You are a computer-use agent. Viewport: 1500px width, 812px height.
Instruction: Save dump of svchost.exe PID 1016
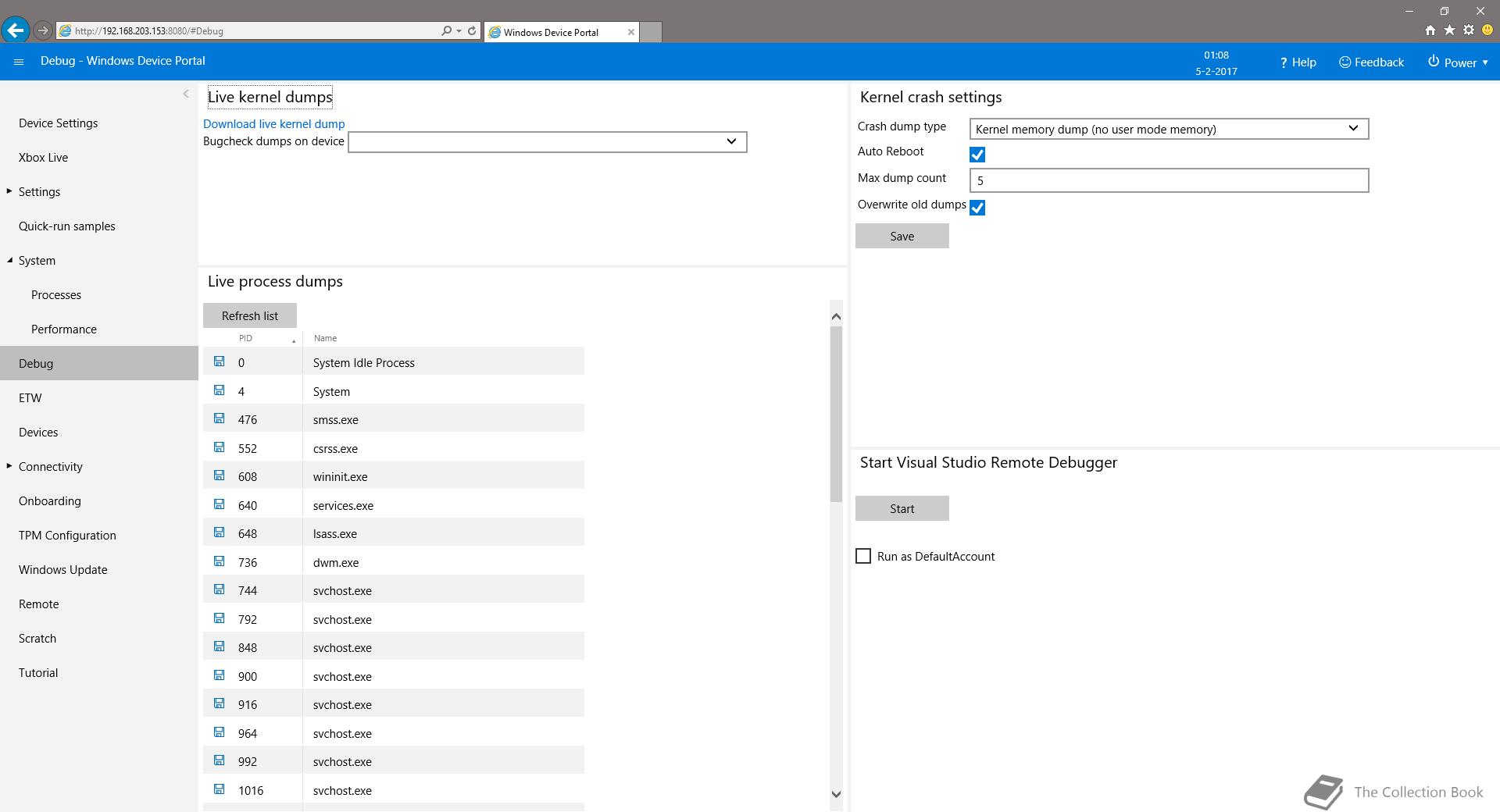click(x=220, y=789)
